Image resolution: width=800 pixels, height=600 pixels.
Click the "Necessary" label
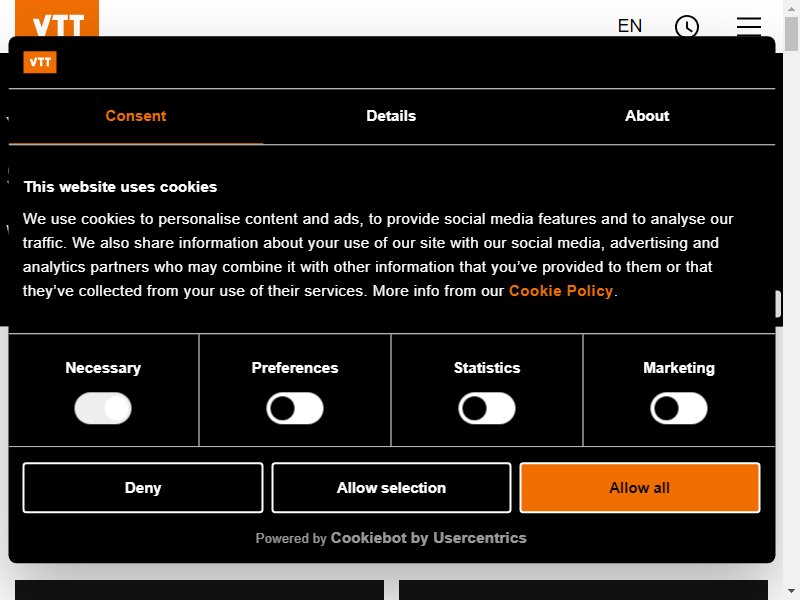click(x=103, y=368)
